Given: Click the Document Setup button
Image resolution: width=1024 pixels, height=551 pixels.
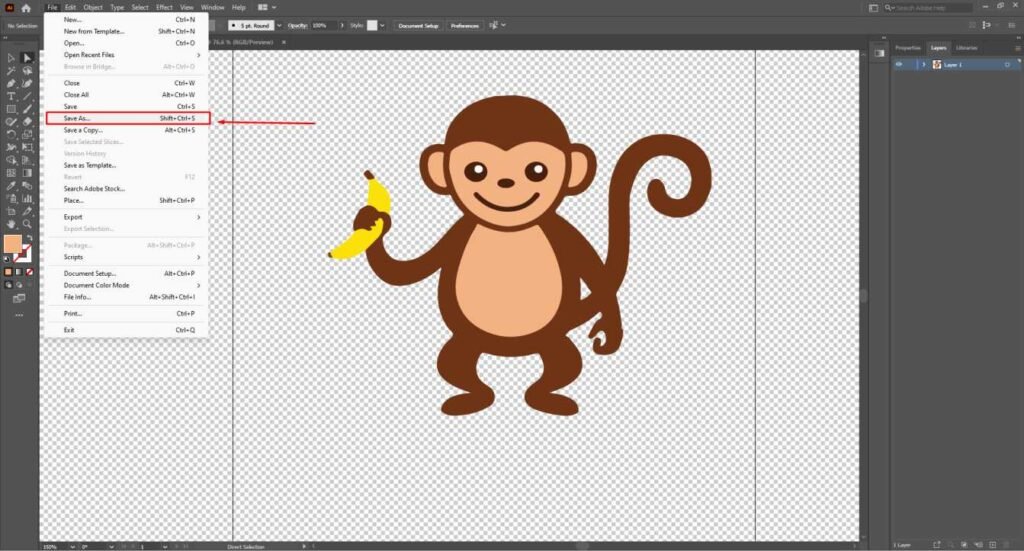Looking at the screenshot, I should [419, 25].
